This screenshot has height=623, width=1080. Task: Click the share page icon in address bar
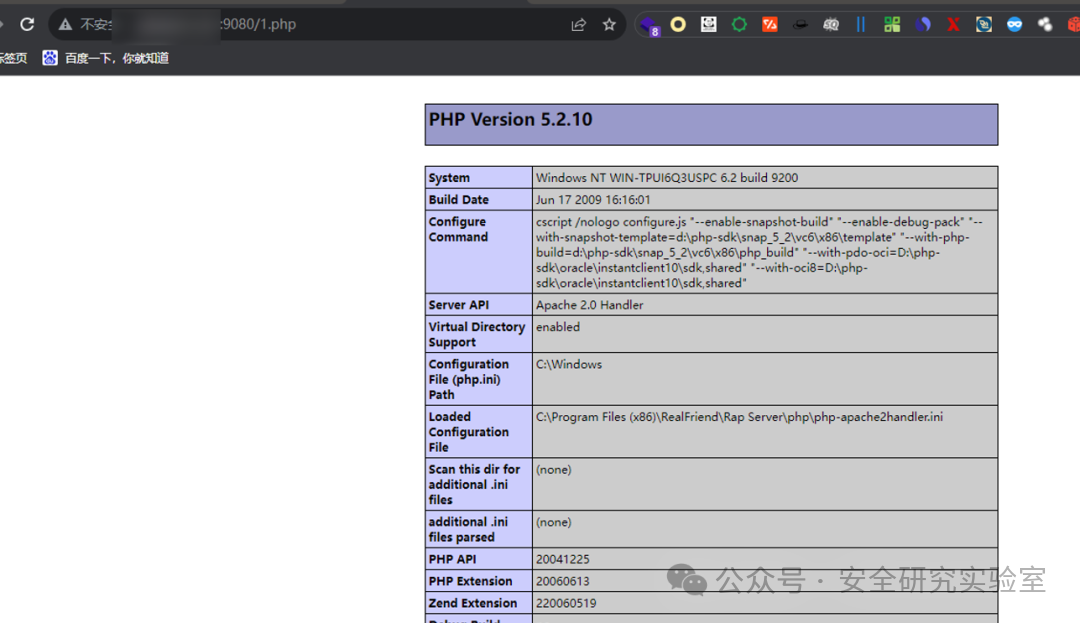point(579,25)
